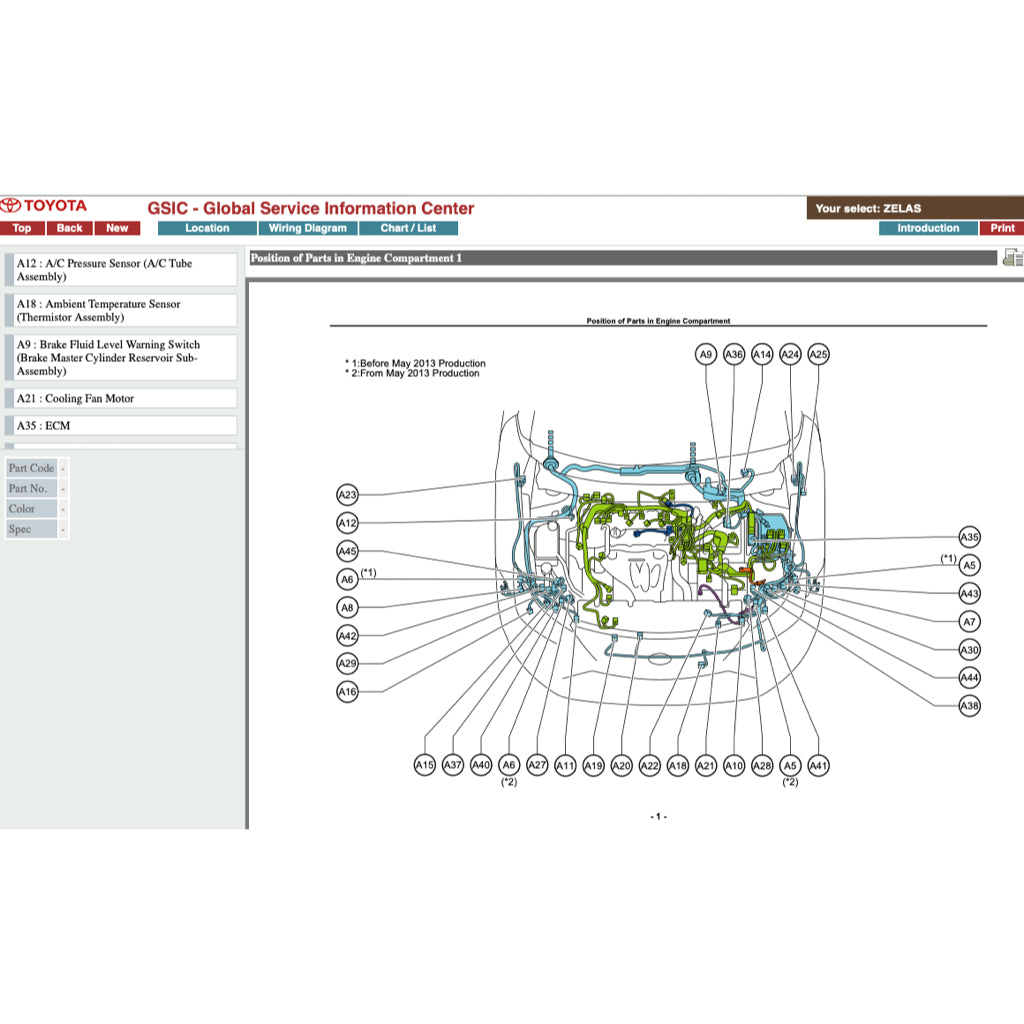Choose A21 Cooling Fan Motor in list
The height and width of the screenshot is (1024, 1024).
[x=125, y=398]
